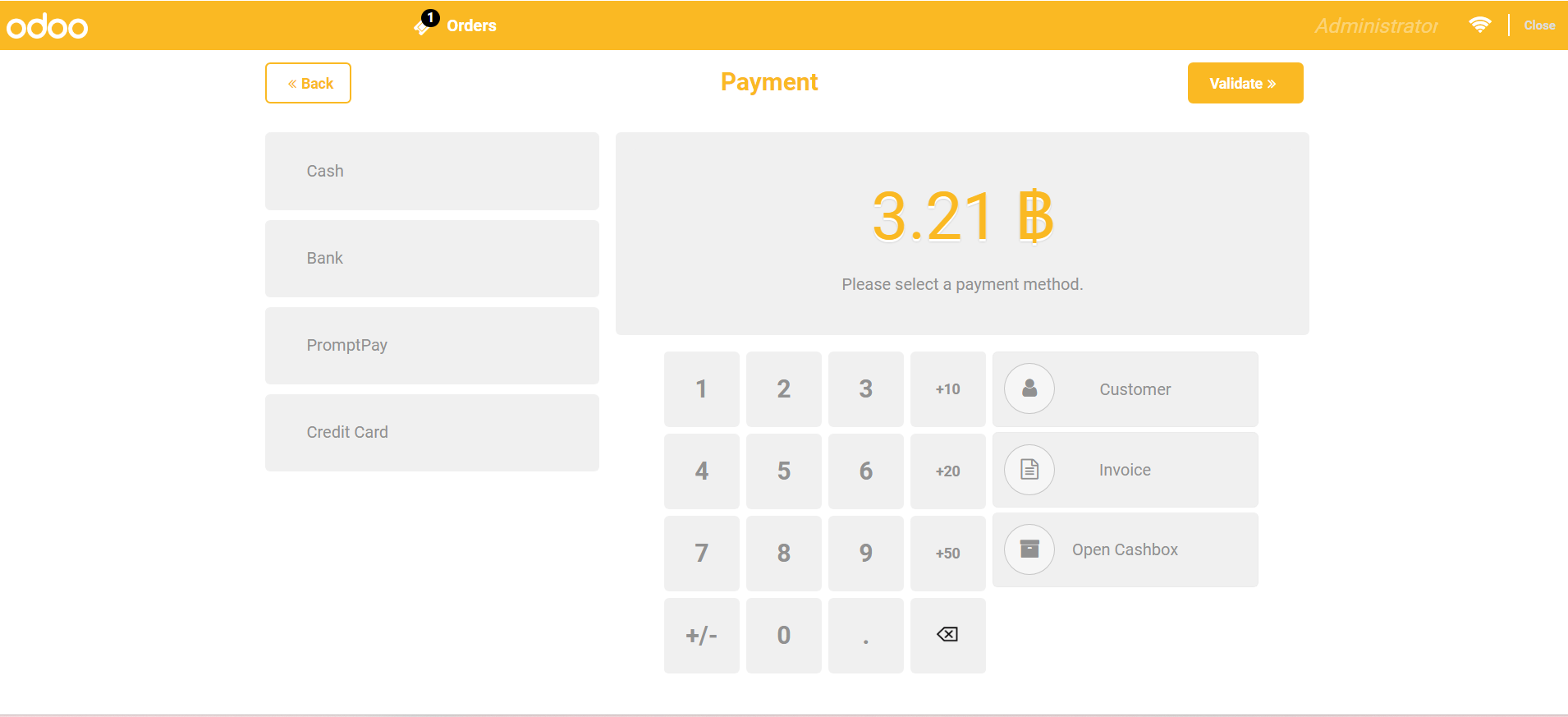Open the Orders ticket icon
This screenshot has width=1568, height=717.
(x=425, y=25)
